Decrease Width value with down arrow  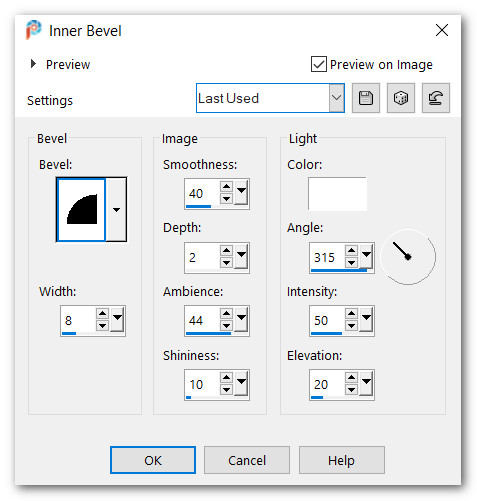102,325
